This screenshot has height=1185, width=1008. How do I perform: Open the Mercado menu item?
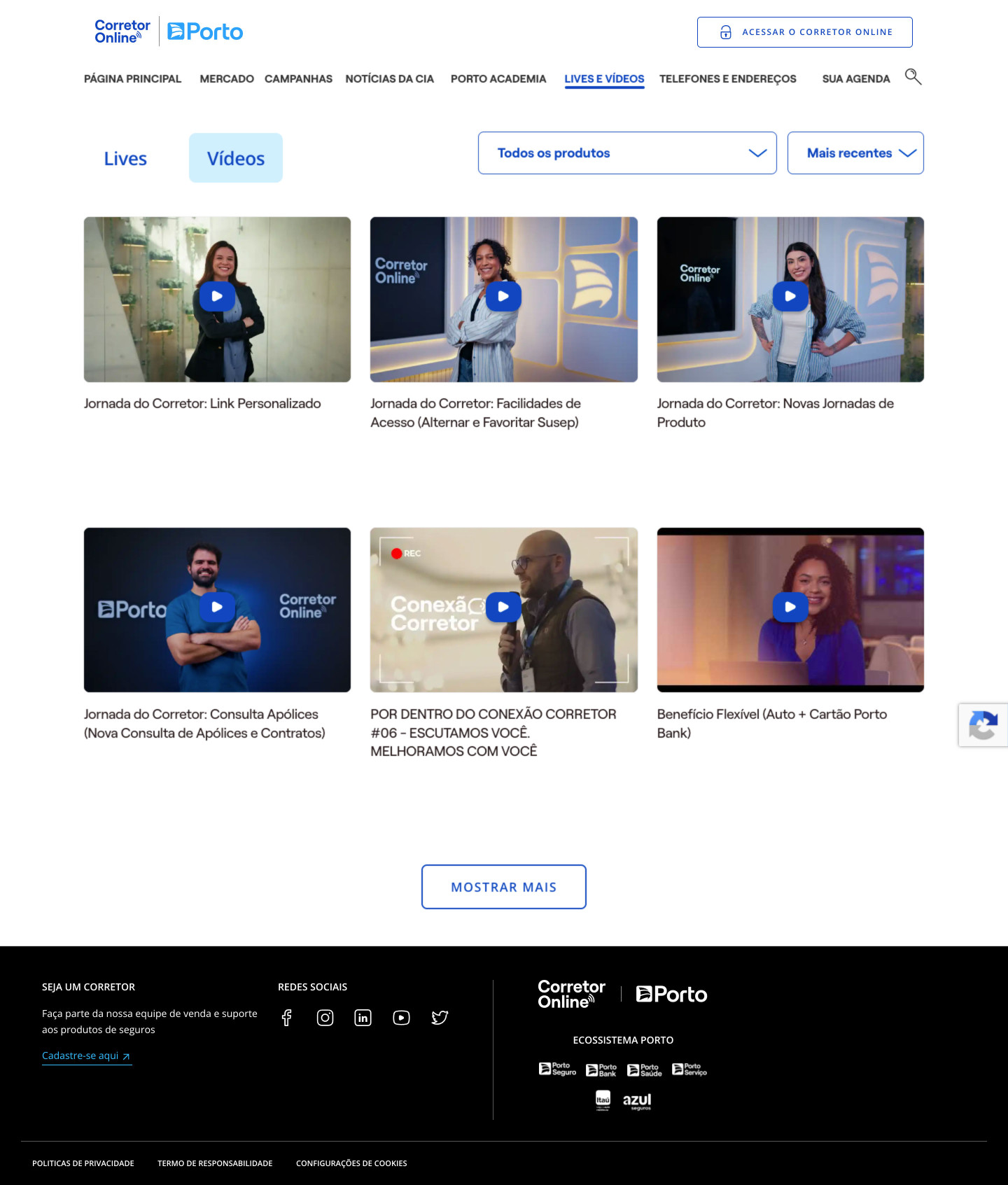(x=227, y=79)
